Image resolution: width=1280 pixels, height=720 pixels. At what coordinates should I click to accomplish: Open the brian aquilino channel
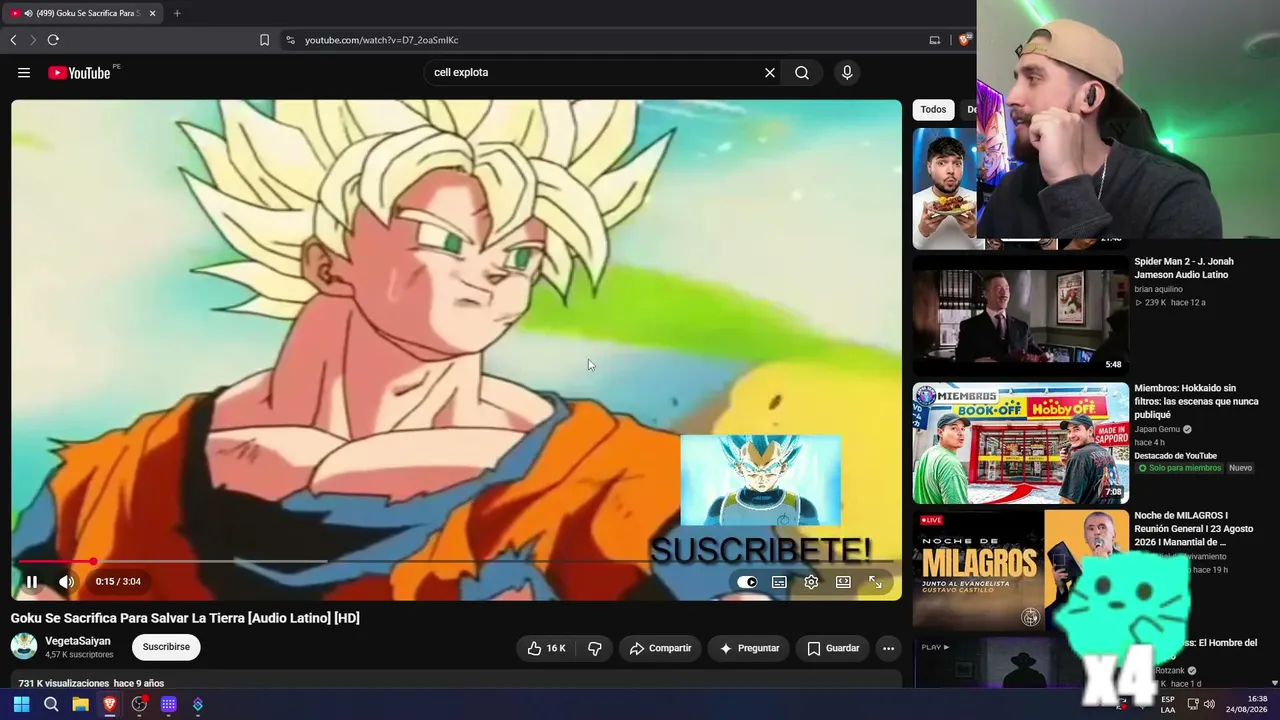[1158, 289]
